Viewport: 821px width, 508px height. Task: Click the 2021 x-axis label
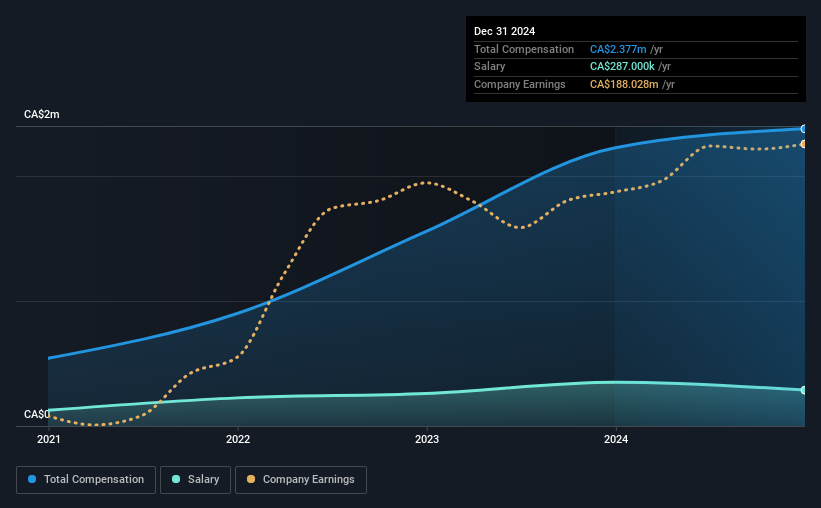pos(49,439)
